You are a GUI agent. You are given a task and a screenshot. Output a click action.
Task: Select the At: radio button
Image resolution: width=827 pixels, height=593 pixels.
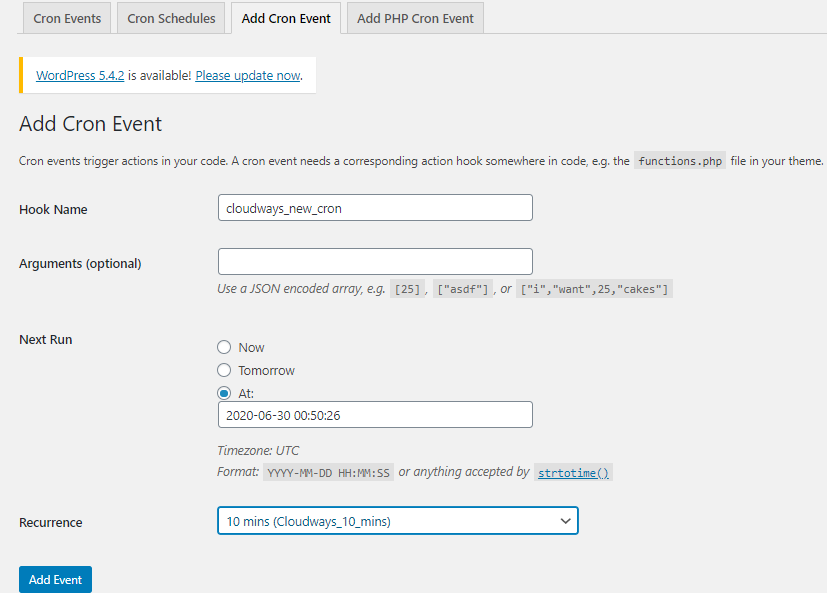click(x=224, y=393)
